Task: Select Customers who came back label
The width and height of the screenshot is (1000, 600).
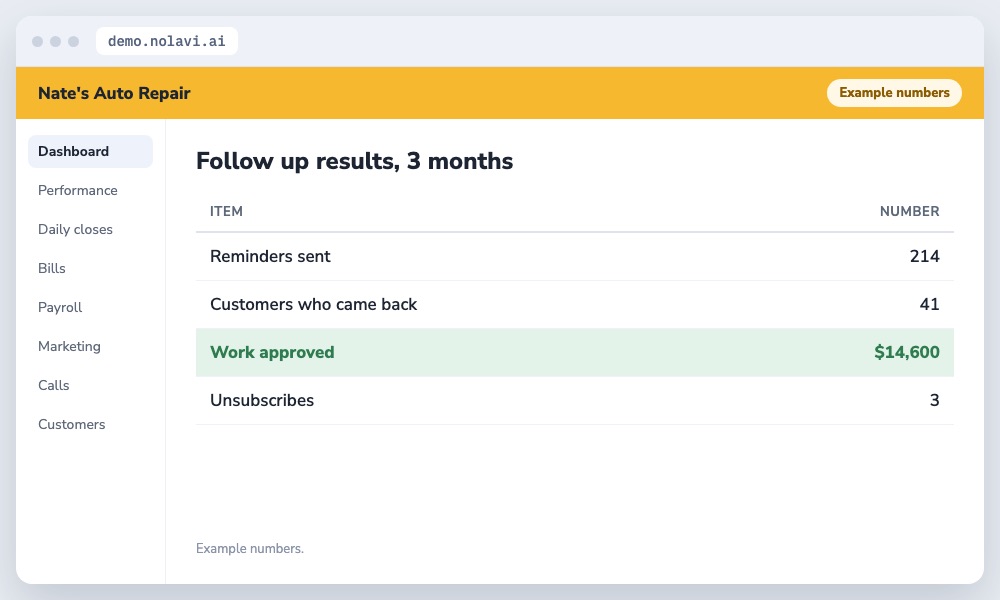Action: tap(313, 304)
